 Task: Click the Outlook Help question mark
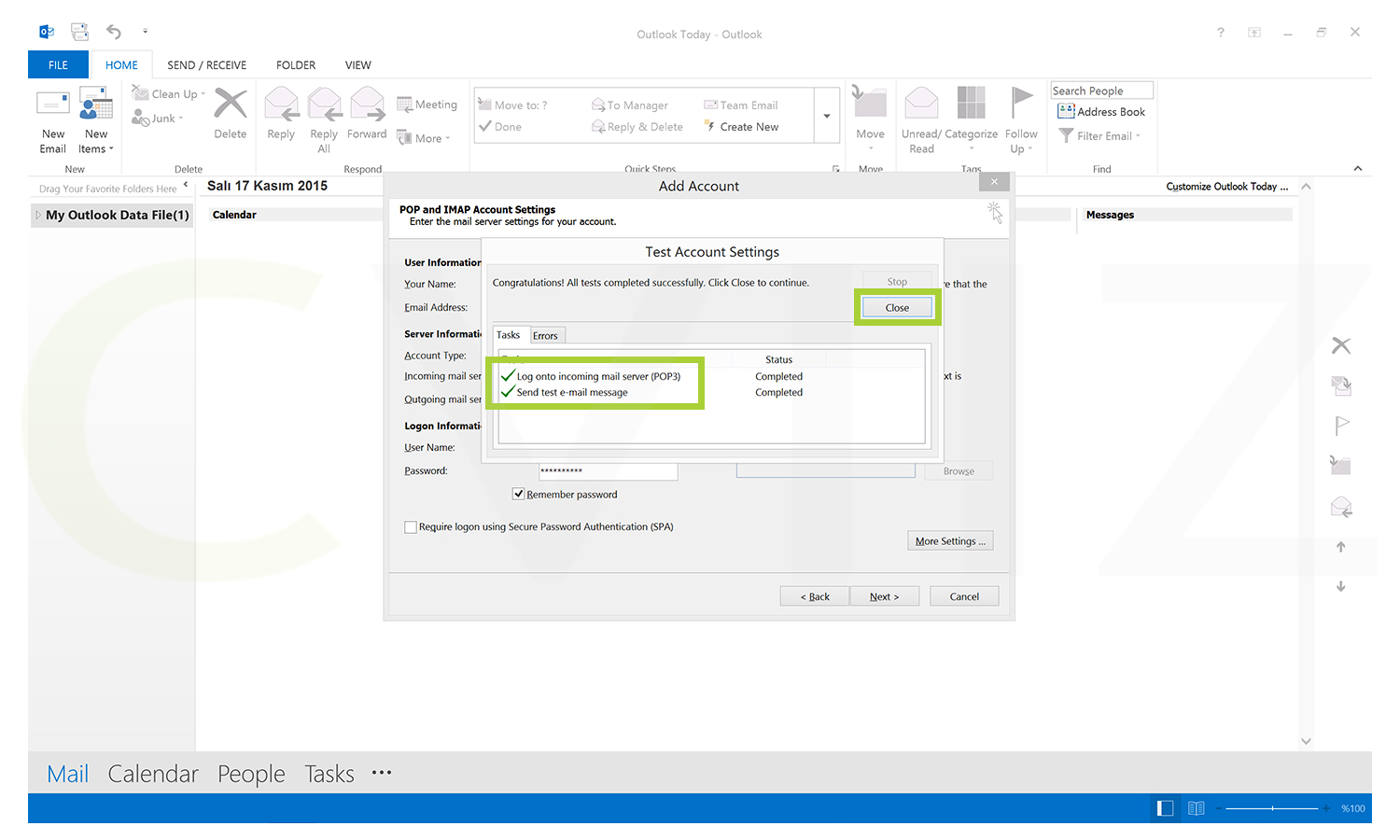pyautogui.click(x=1221, y=33)
